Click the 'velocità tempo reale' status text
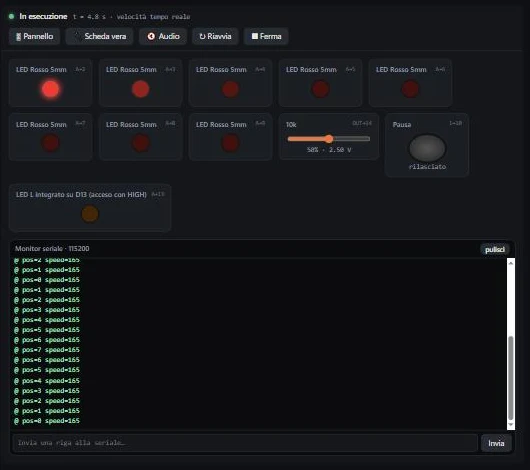530x470 pixels. click(153, 17)
